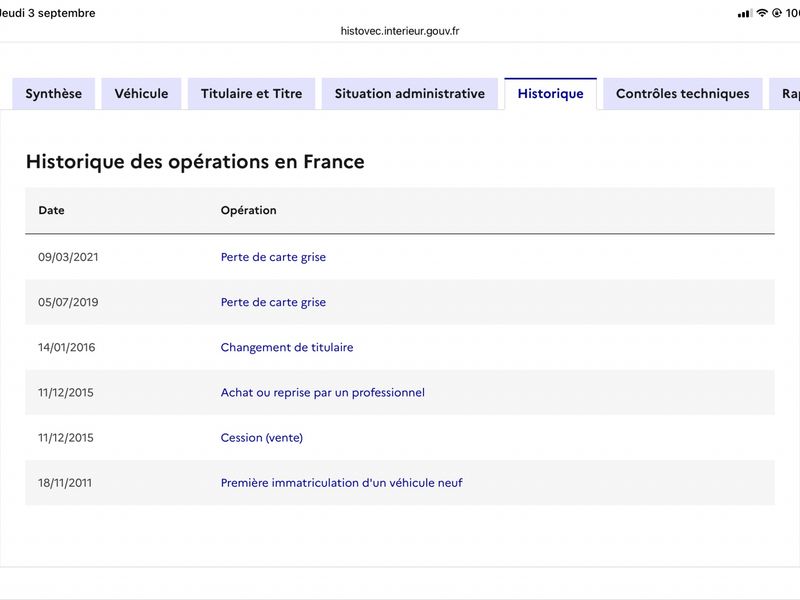Open the Changement de titulaire operation
The image size is (800, 600).
[x=287, y=347]
